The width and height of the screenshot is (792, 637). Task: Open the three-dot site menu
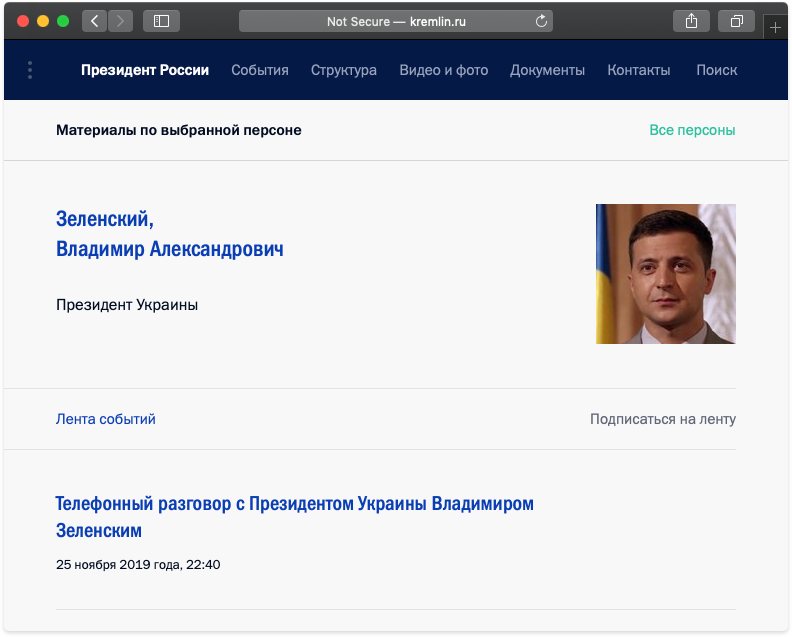[x=30, y=70]
